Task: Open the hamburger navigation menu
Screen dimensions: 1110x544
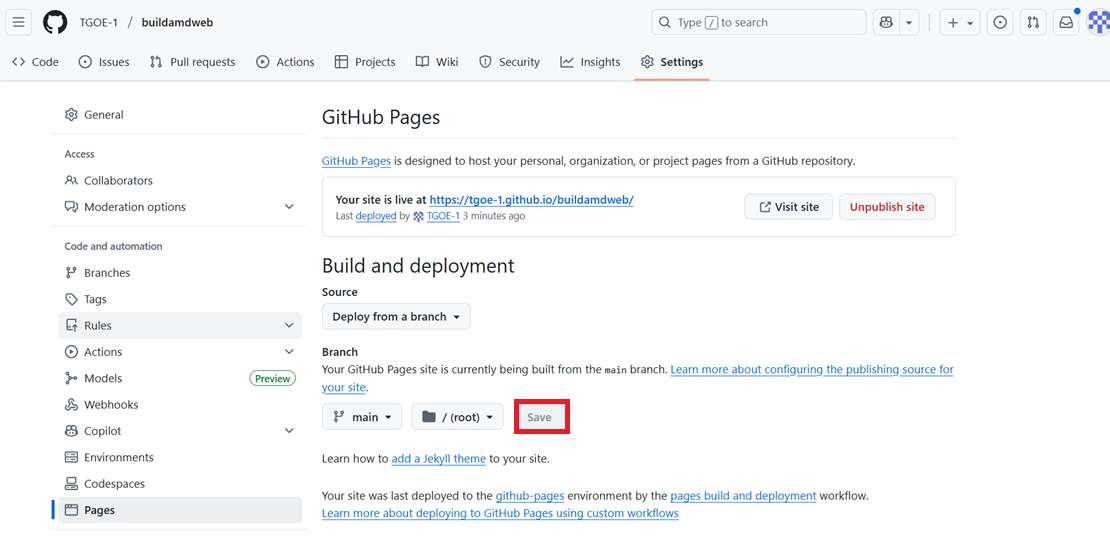Action: tap(19, 22)
